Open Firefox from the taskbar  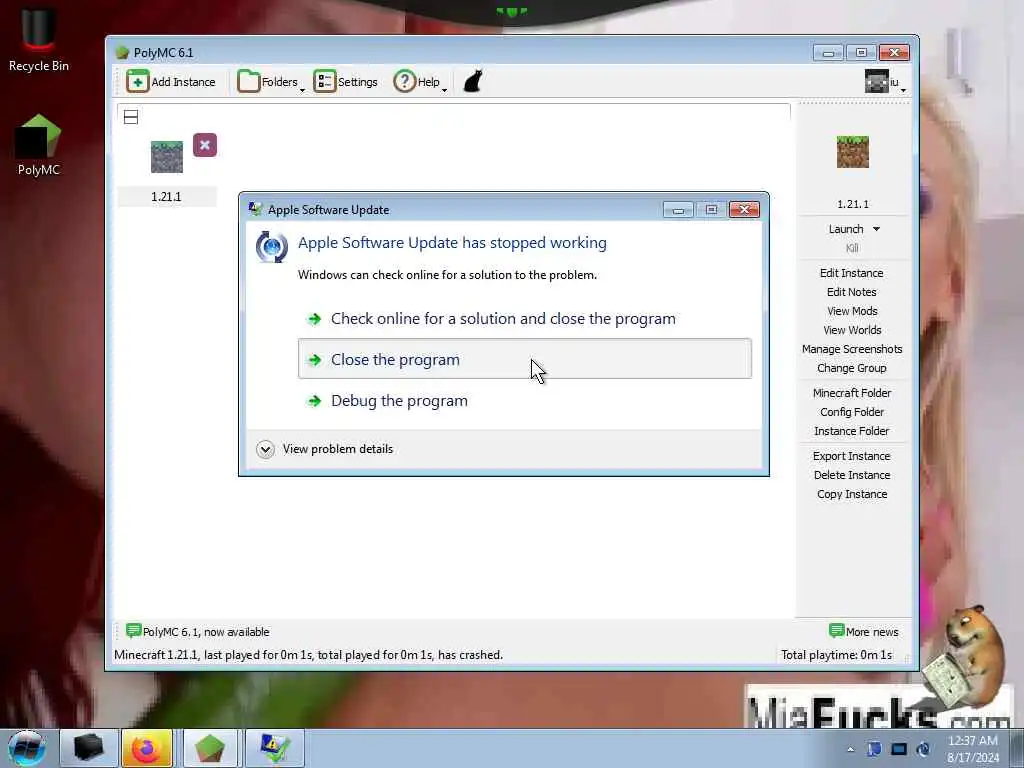(x=146, y=748)
